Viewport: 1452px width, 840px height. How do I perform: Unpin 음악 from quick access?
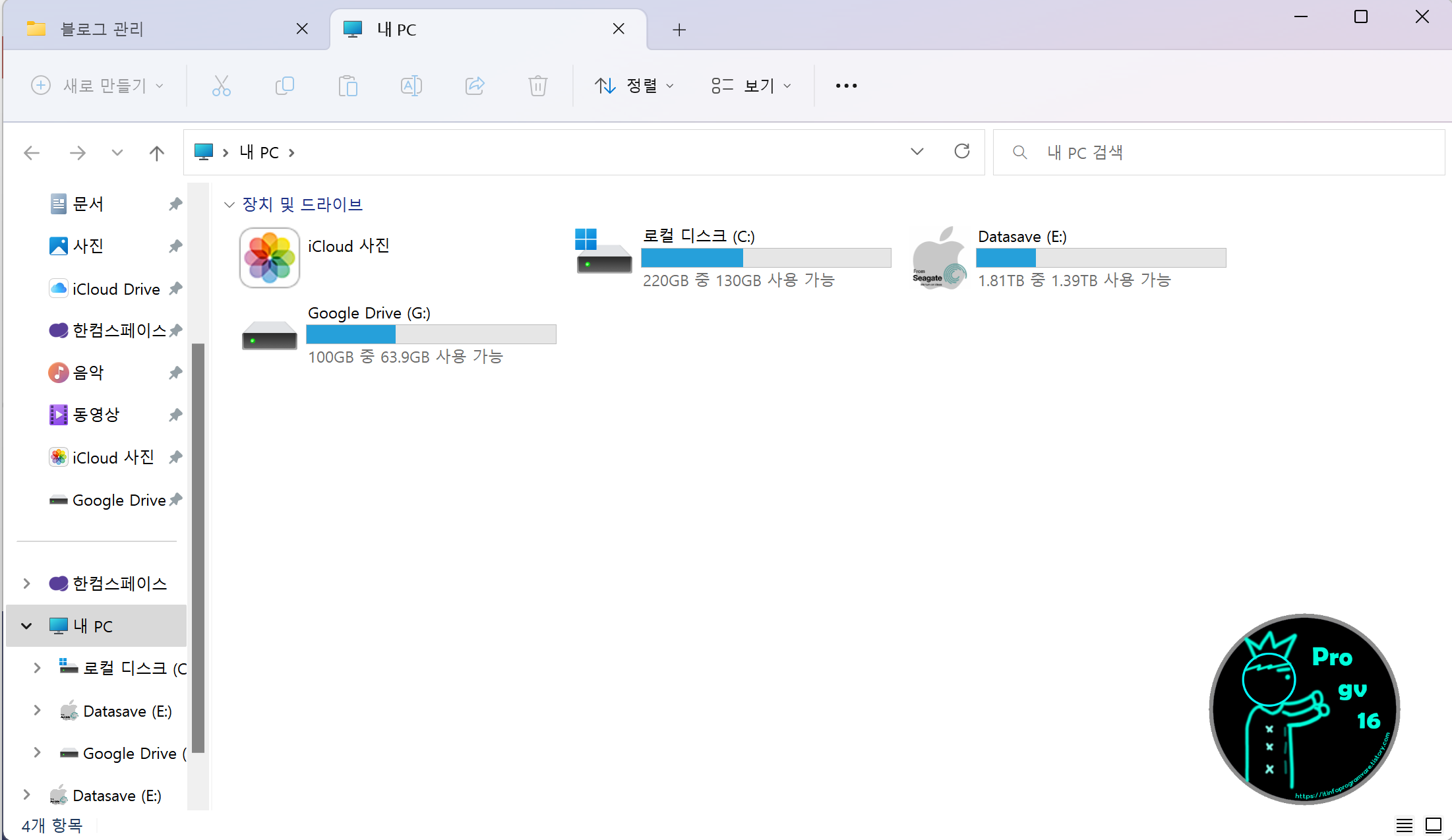pos(175,373)
